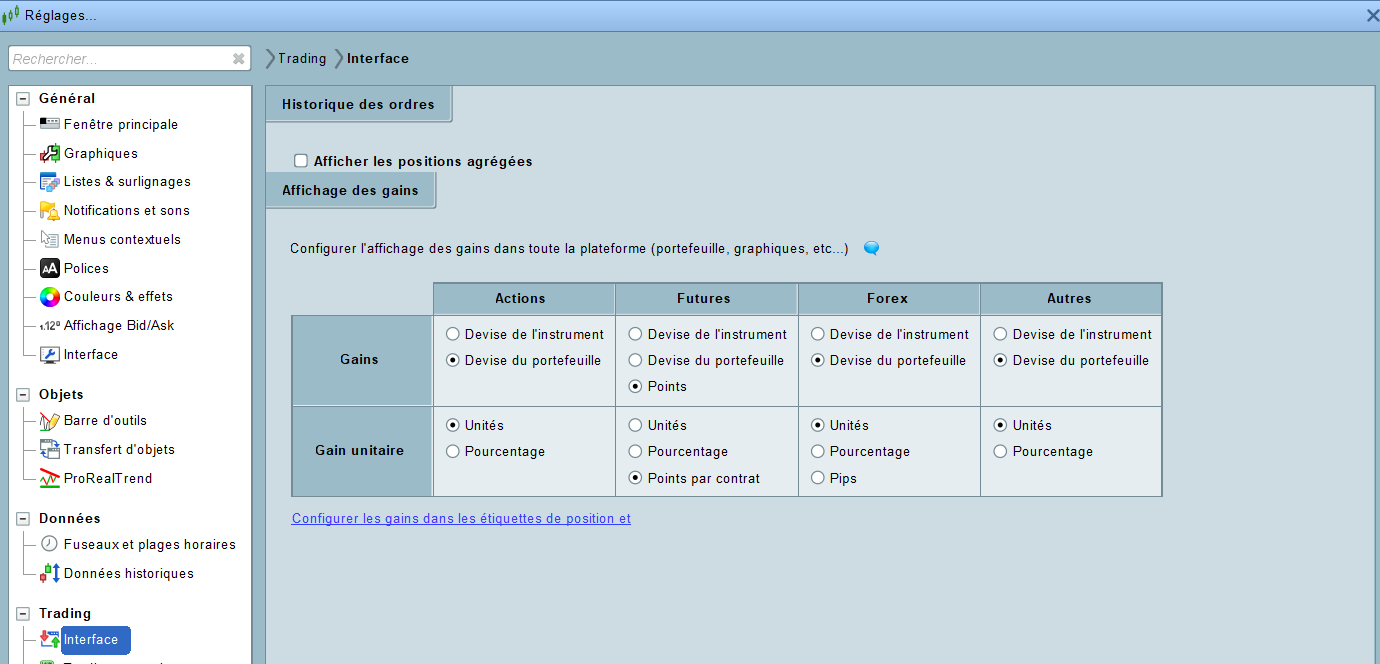Collapse the Données tree section
This screenshot has width=1380, height=664.
23,519
